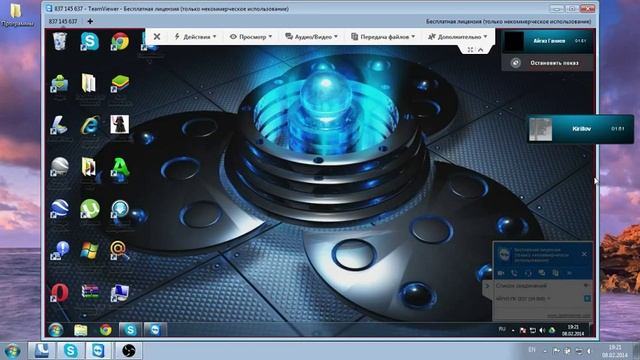Screen dimensions: 640x360
Task: Open the WinRAR archive icon on the remote desktop
Action: click(x=89, y=291)
